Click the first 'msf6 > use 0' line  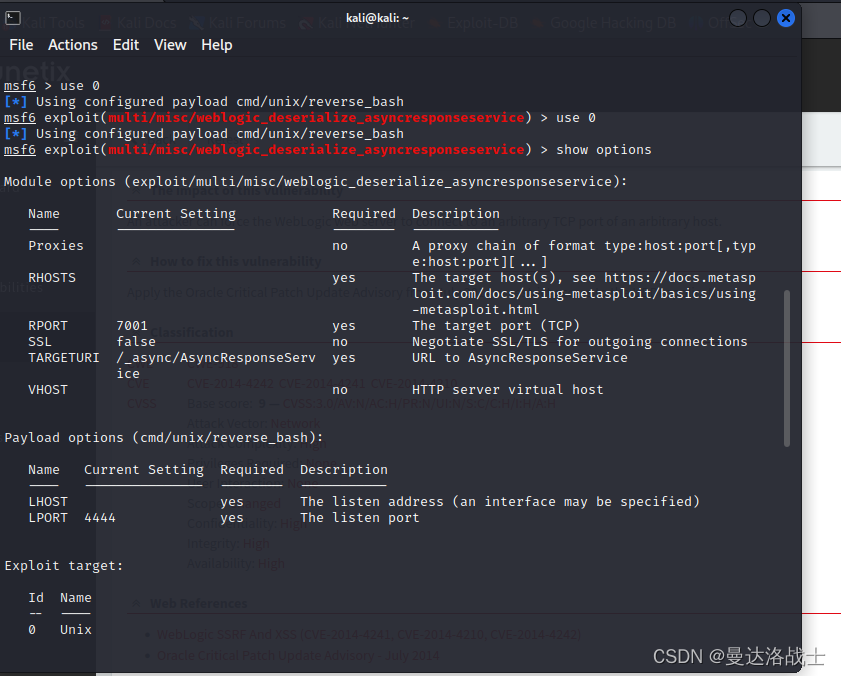click(x=52, y=86)
